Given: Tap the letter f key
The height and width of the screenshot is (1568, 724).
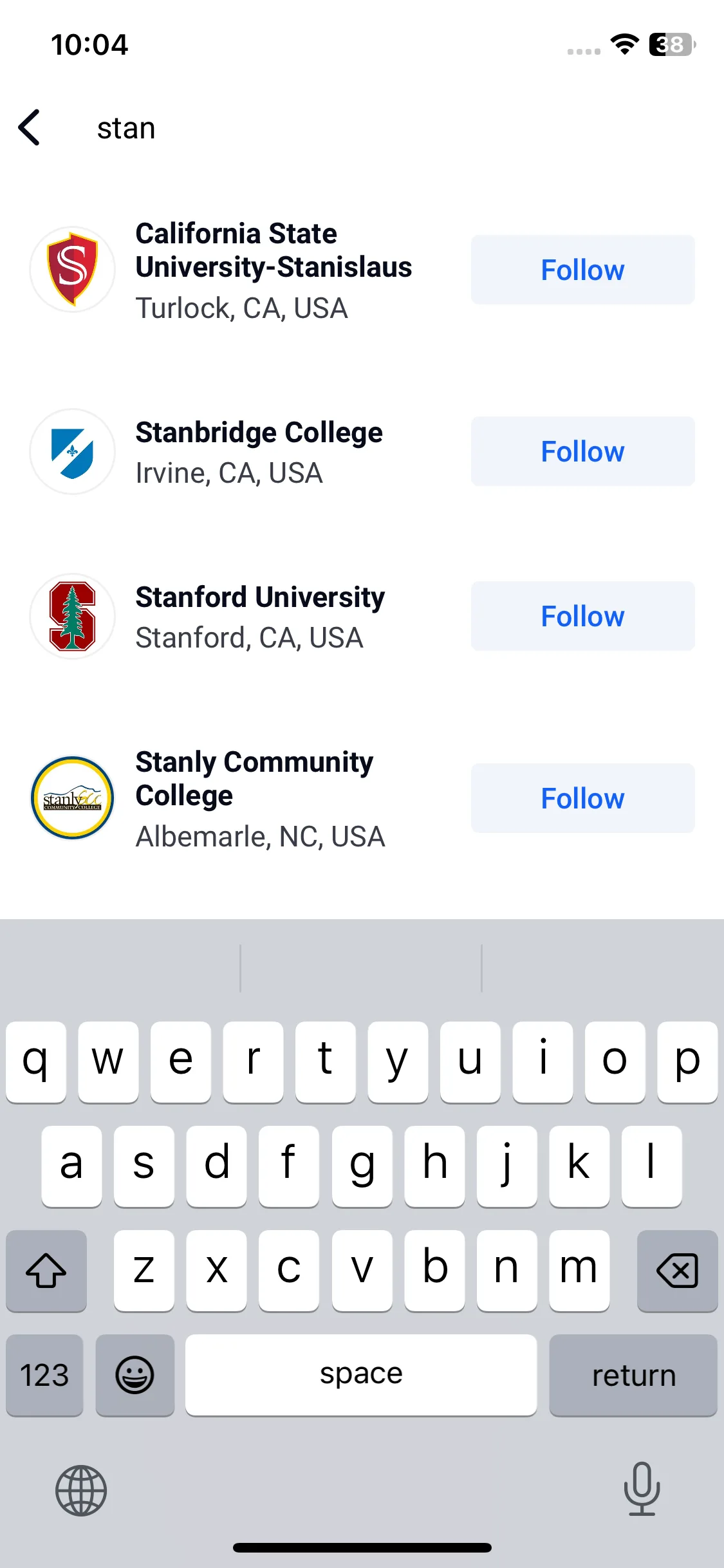Looking at the screenshot, I should pos(289,1166).
